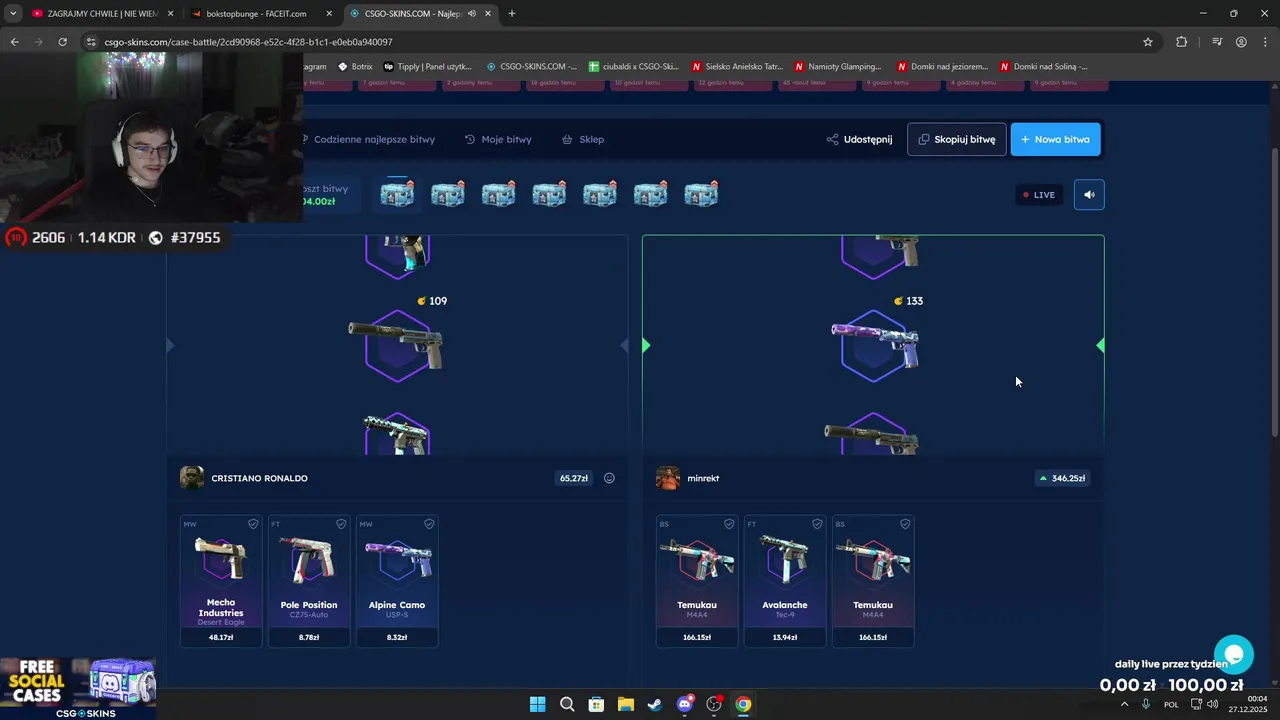Bookmark this page with the star icon
Image resolution: width=1280 pixels, height=720 pixels.
[x=1148, y=42]
